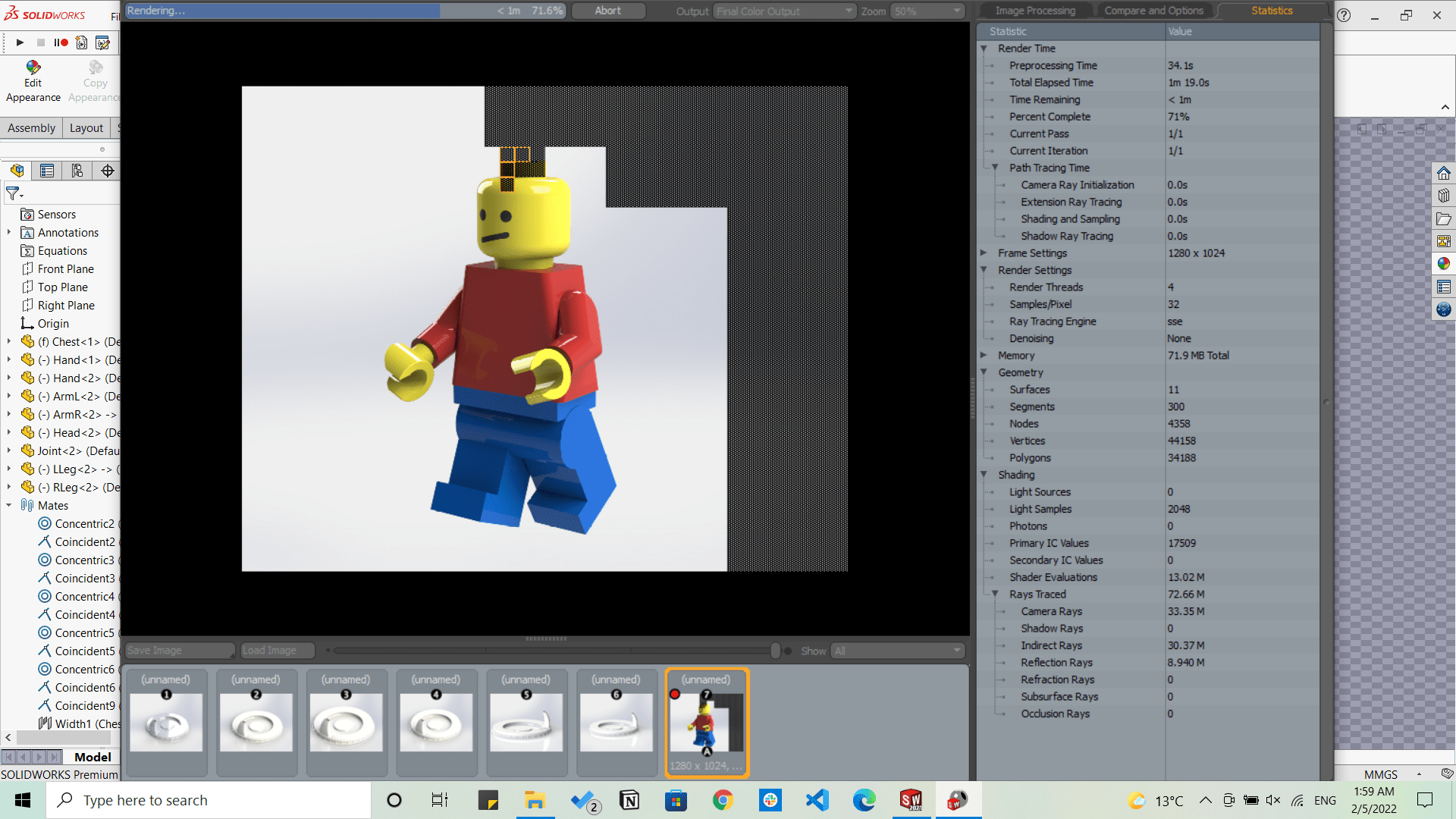
Task: Open File Explorer from taskbar
Action: [x=535, y=800]
